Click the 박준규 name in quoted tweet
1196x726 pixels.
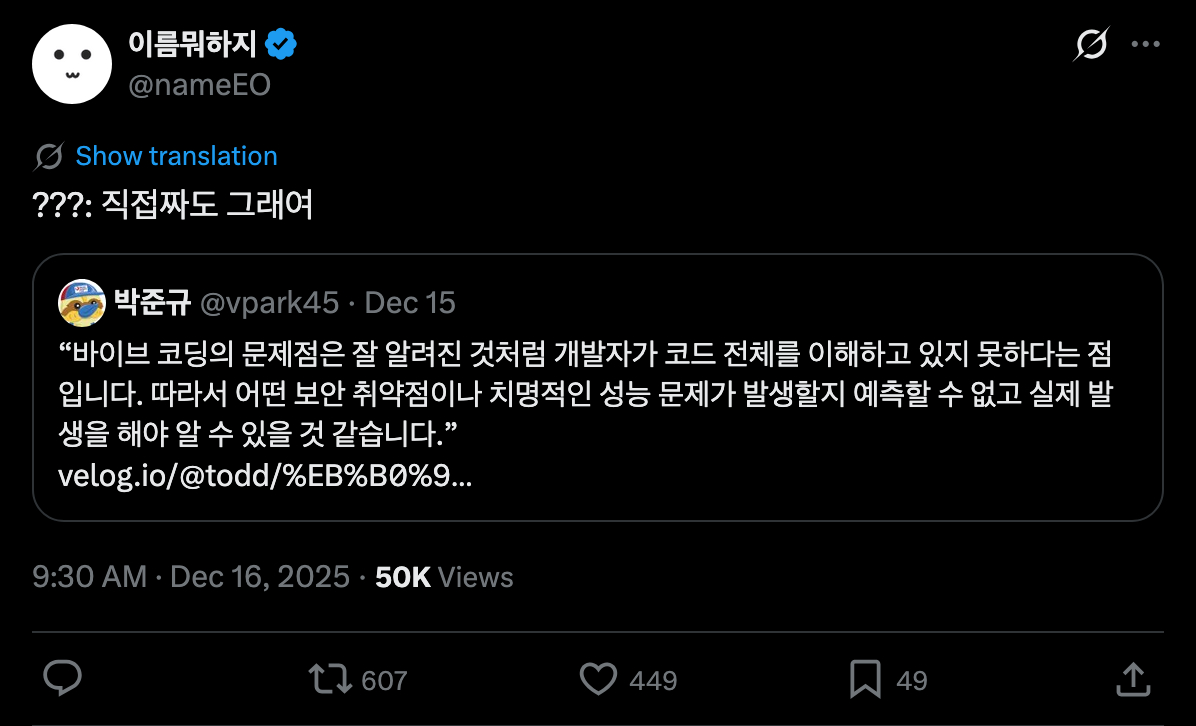click(x=152, y=302)
